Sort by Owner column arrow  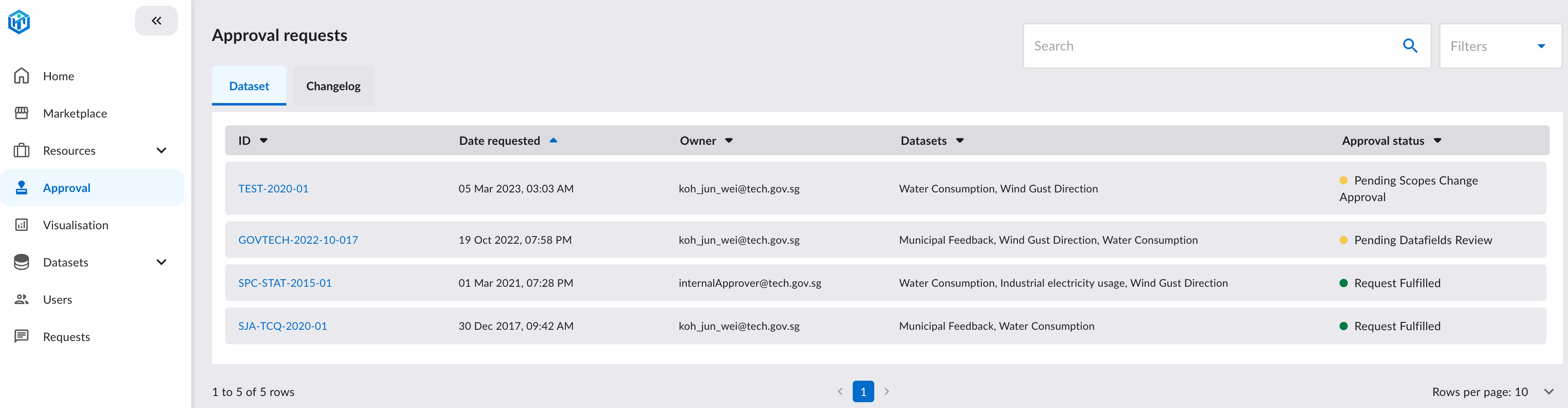tap(729, 140)
